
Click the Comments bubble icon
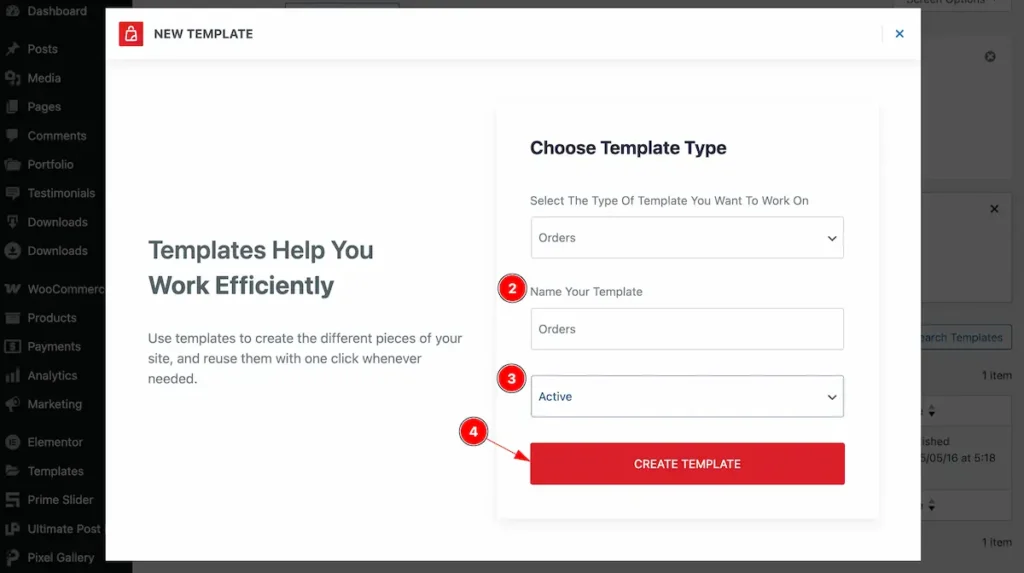12,136
